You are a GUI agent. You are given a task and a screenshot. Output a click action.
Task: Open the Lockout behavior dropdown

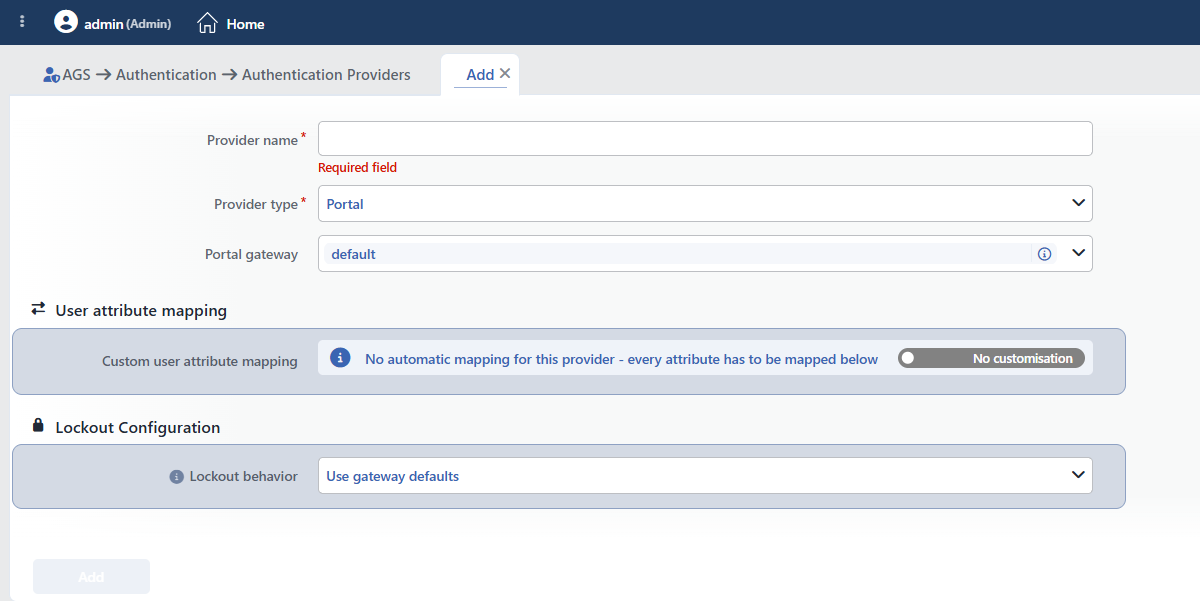[x=705, y=476]
